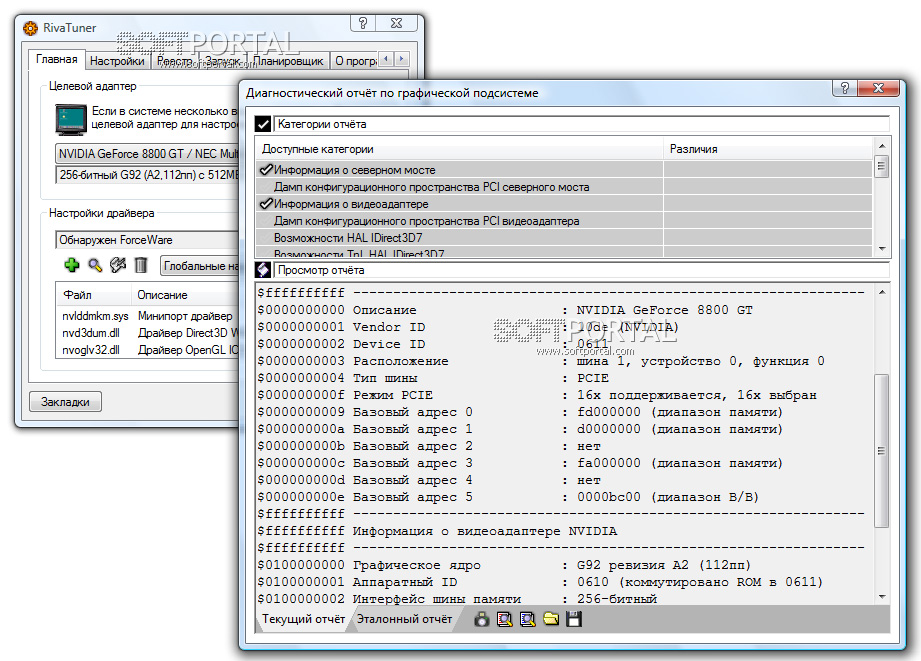Click the Vendor ID line in report
The height and width of the screenshot is (661, 921).
coord(468,327)
